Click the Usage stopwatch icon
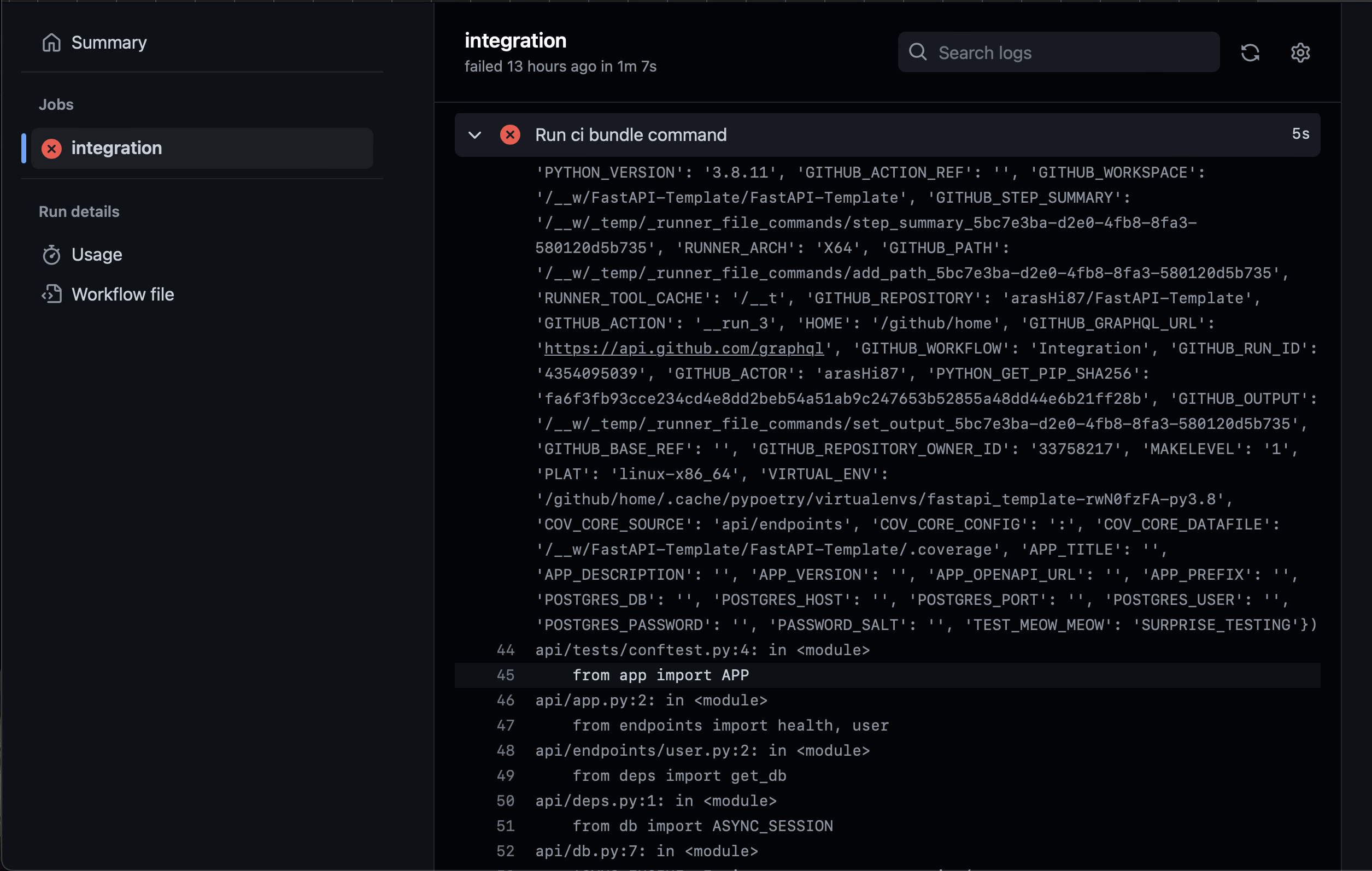Screen dimensions: 1372x871 point(52,255)
